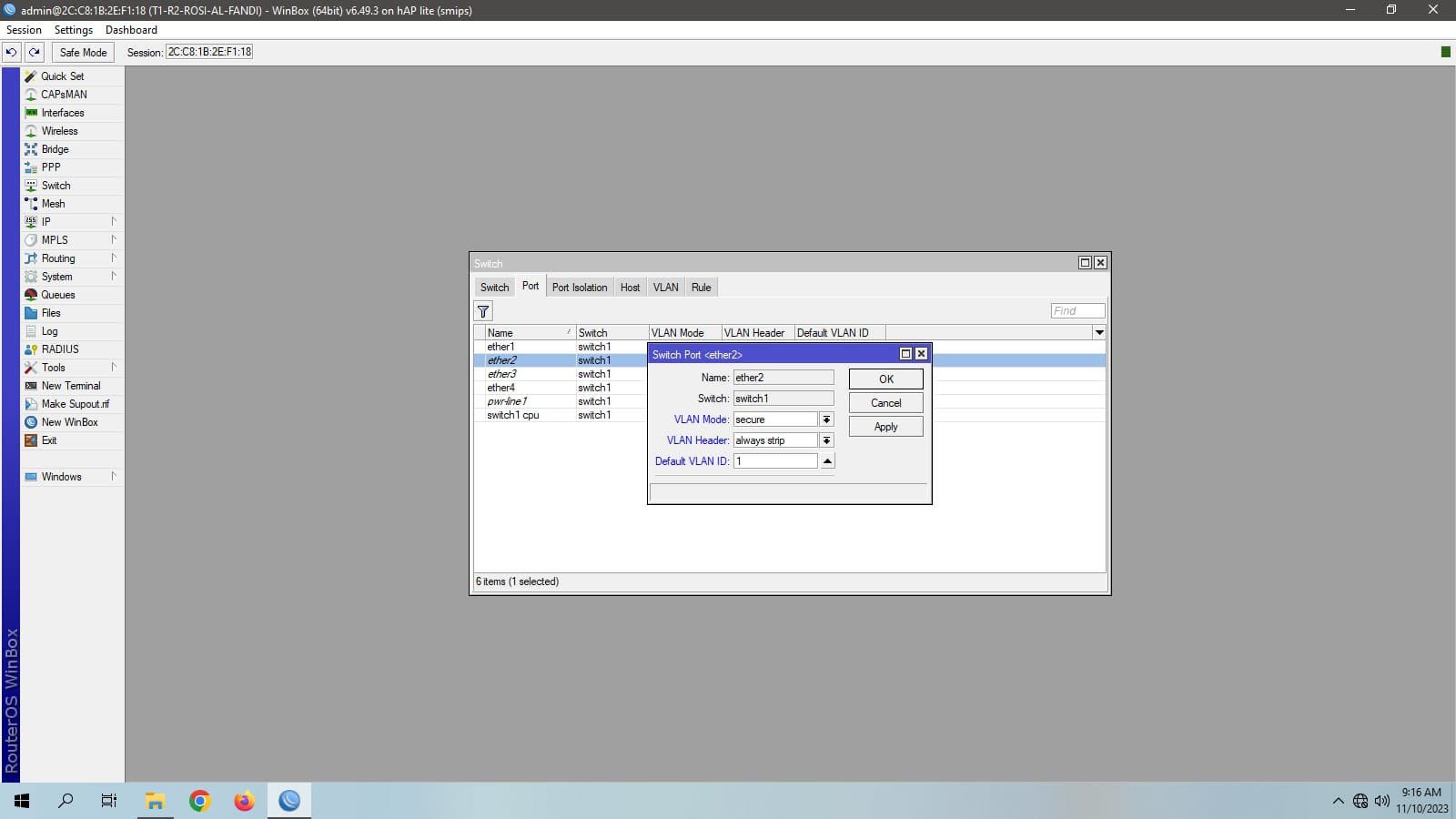Screen dimensions: 1456x819
Task: Open the PPP menu
Action: 72,167
